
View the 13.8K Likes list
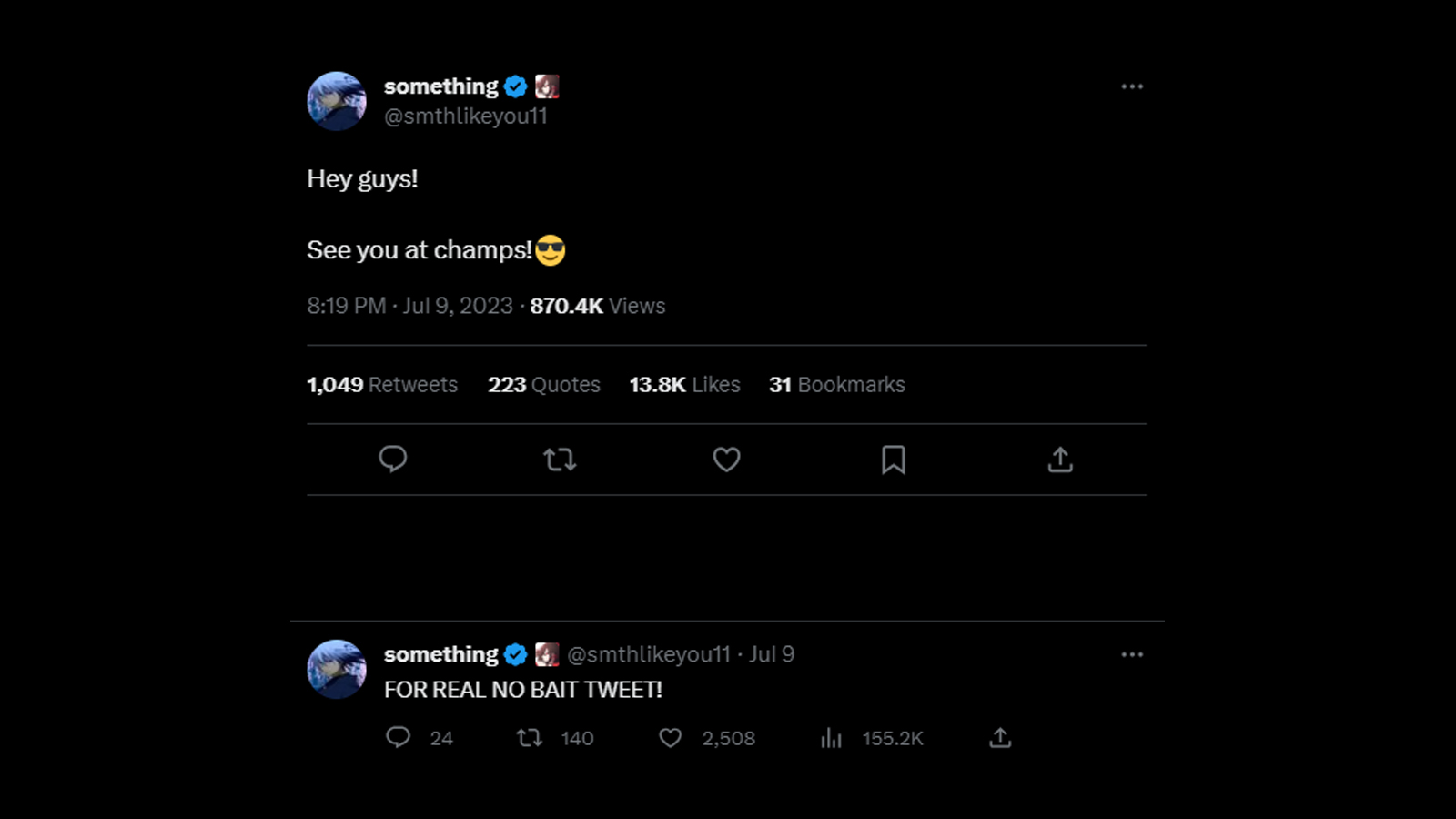click(684, 385)
